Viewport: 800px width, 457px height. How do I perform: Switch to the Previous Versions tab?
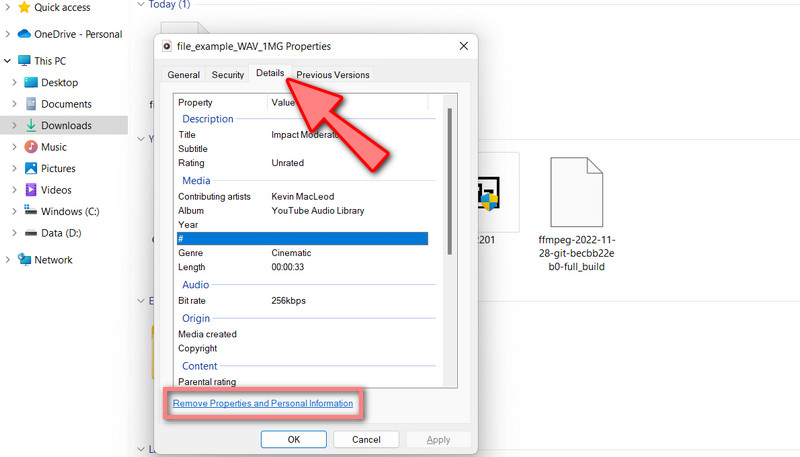[x=333, y=75]
